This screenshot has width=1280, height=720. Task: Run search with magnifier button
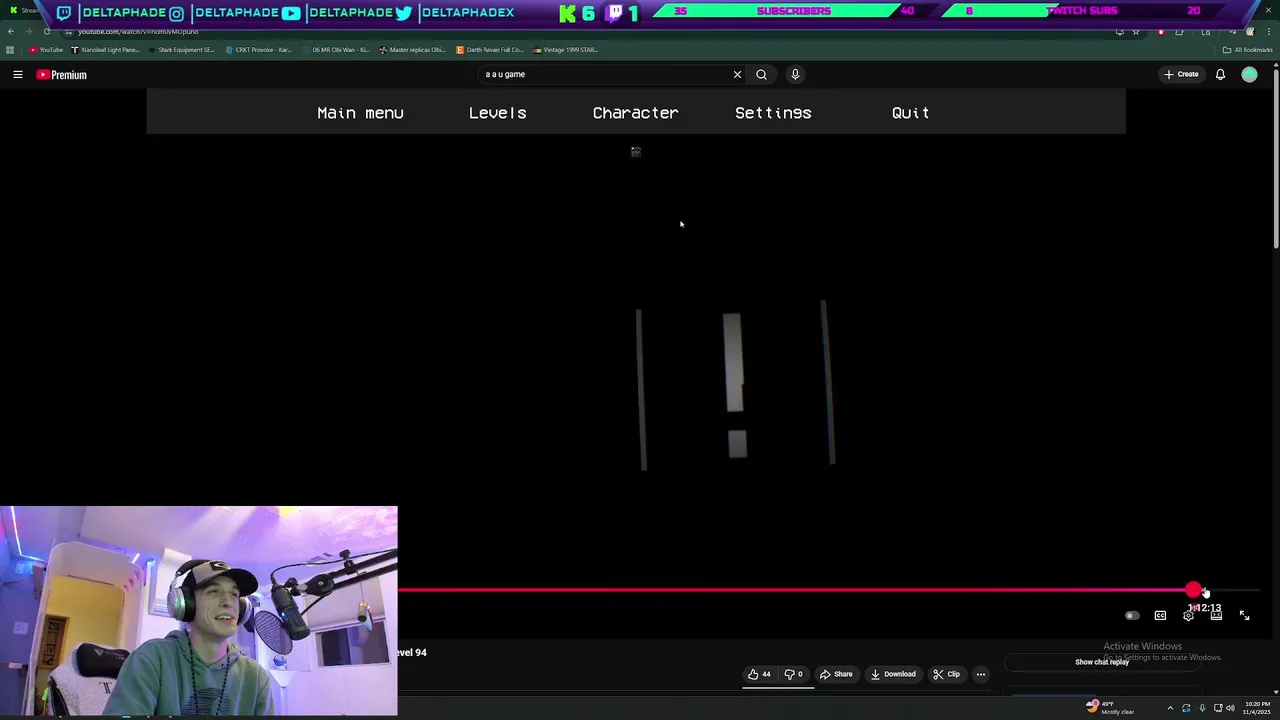761,74
